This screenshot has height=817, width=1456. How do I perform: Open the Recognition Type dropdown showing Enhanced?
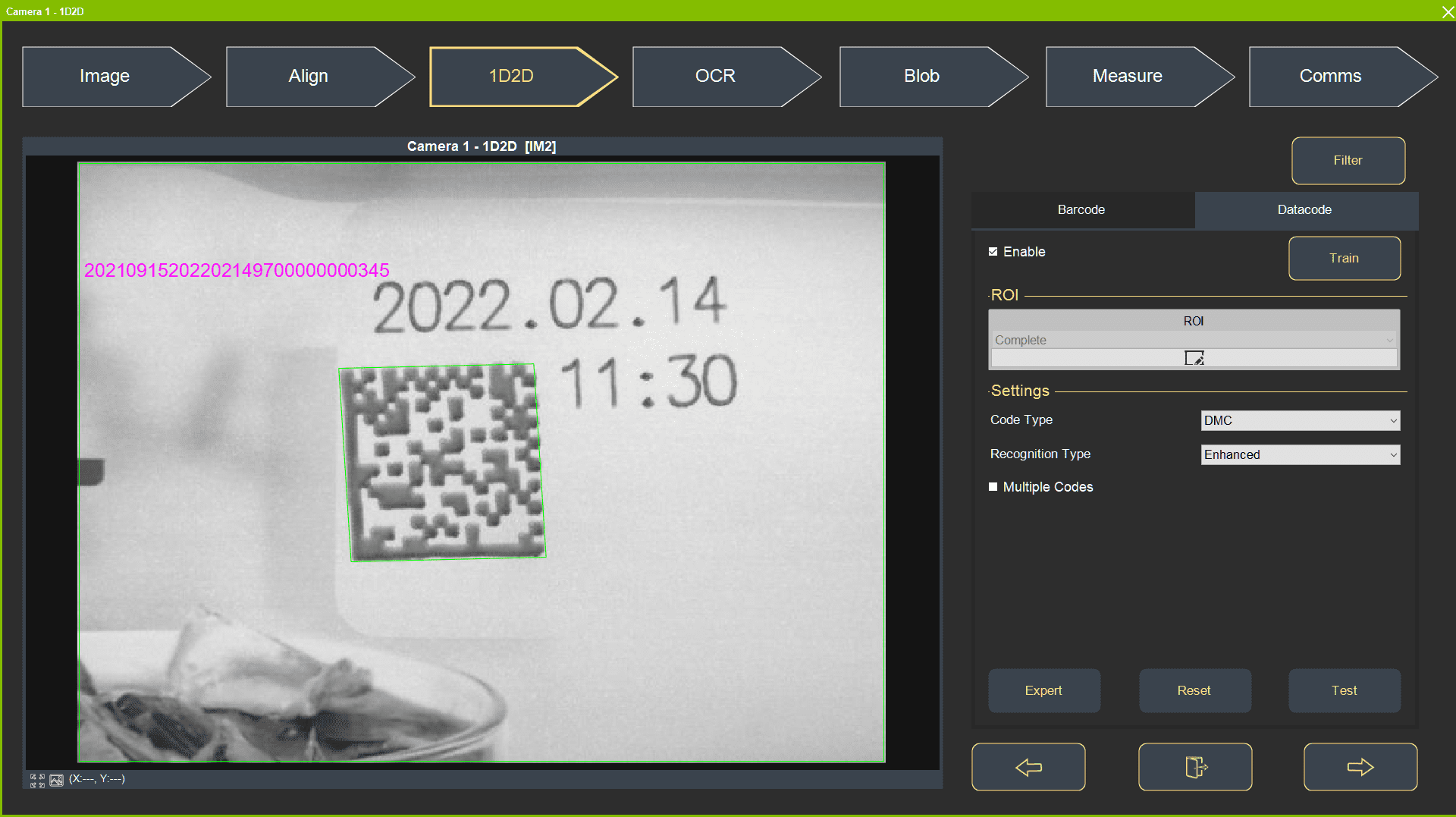point(1301,454)
